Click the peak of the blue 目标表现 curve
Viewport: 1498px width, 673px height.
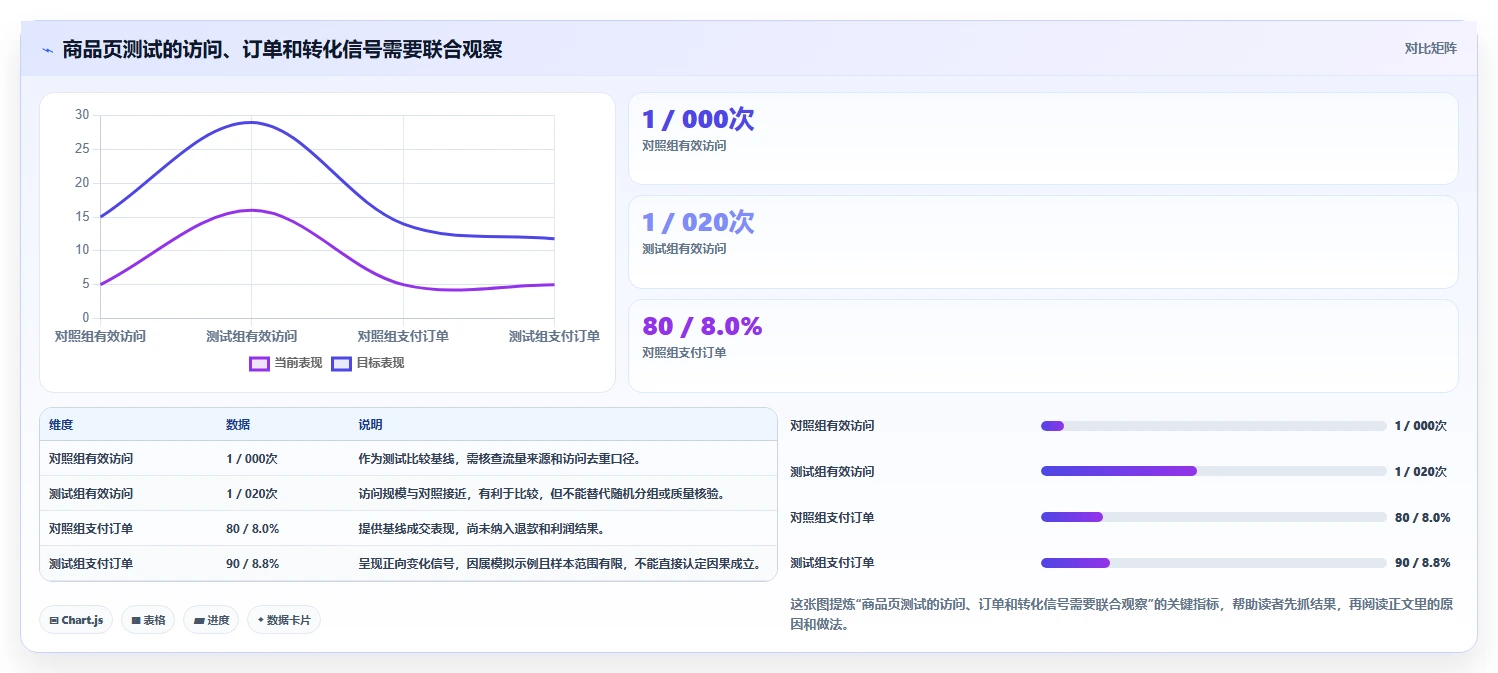pos(250,122)
